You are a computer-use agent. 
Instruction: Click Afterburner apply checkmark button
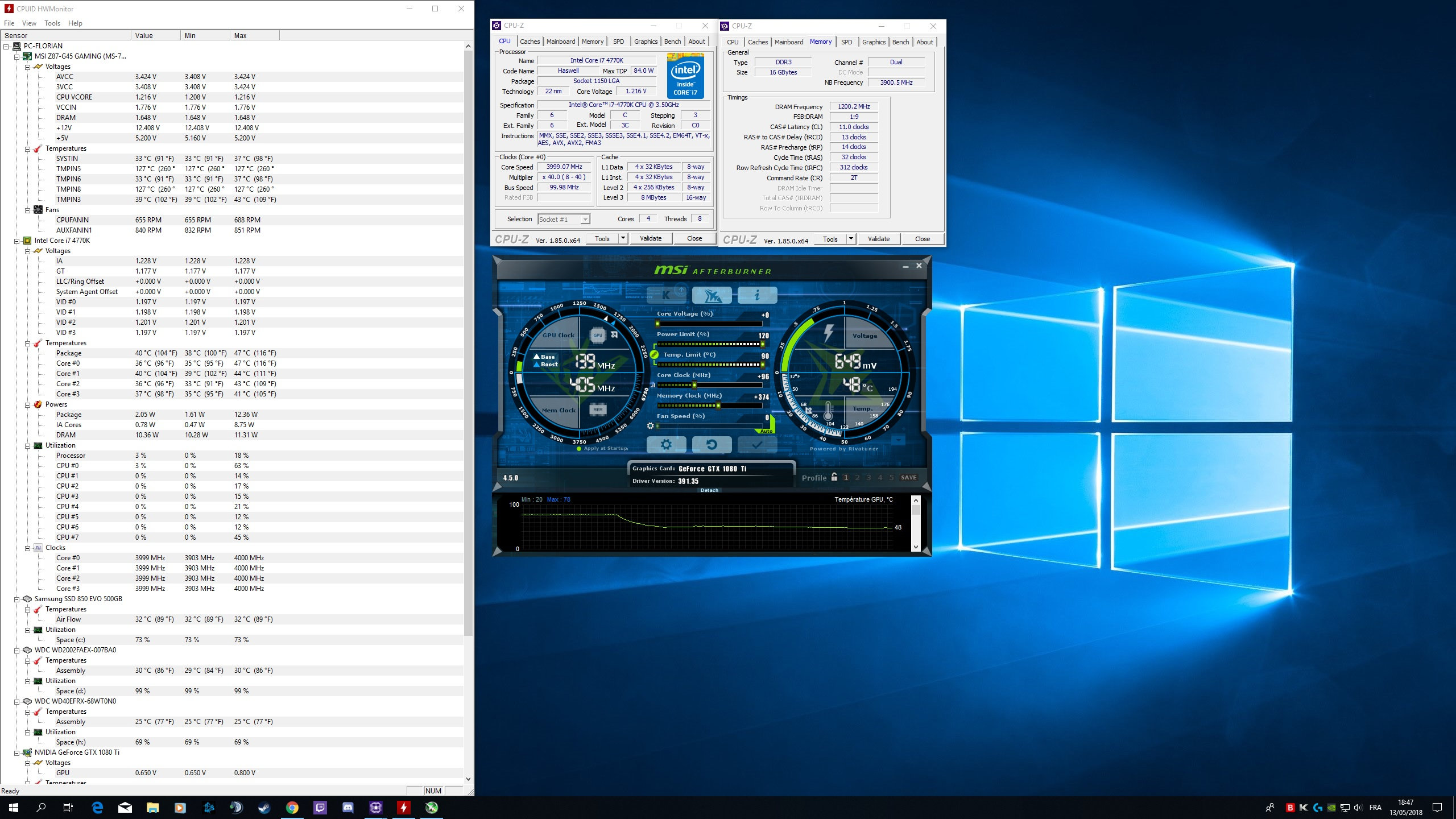click(x=757, y=444)
